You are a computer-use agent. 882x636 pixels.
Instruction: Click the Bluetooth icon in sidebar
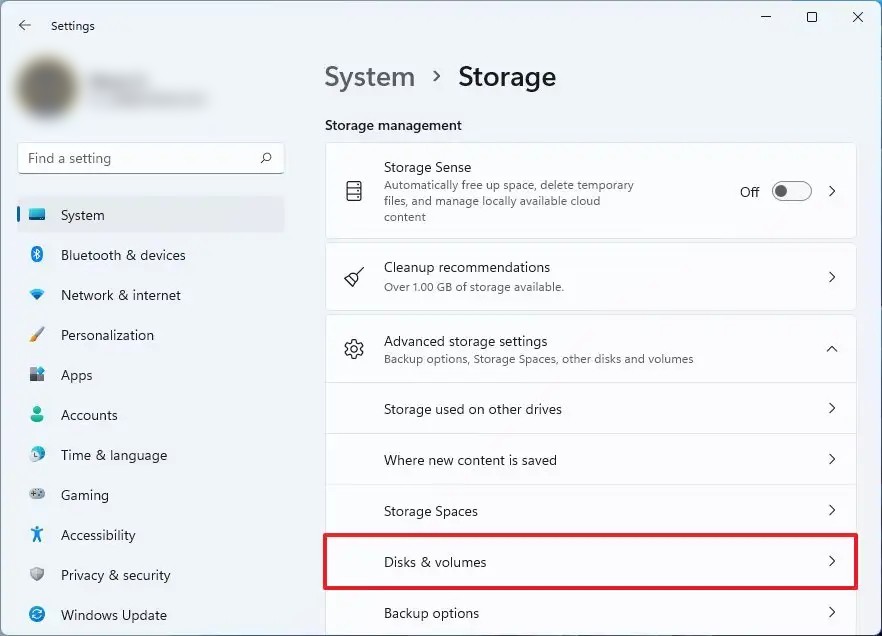(x=37, y=254)
